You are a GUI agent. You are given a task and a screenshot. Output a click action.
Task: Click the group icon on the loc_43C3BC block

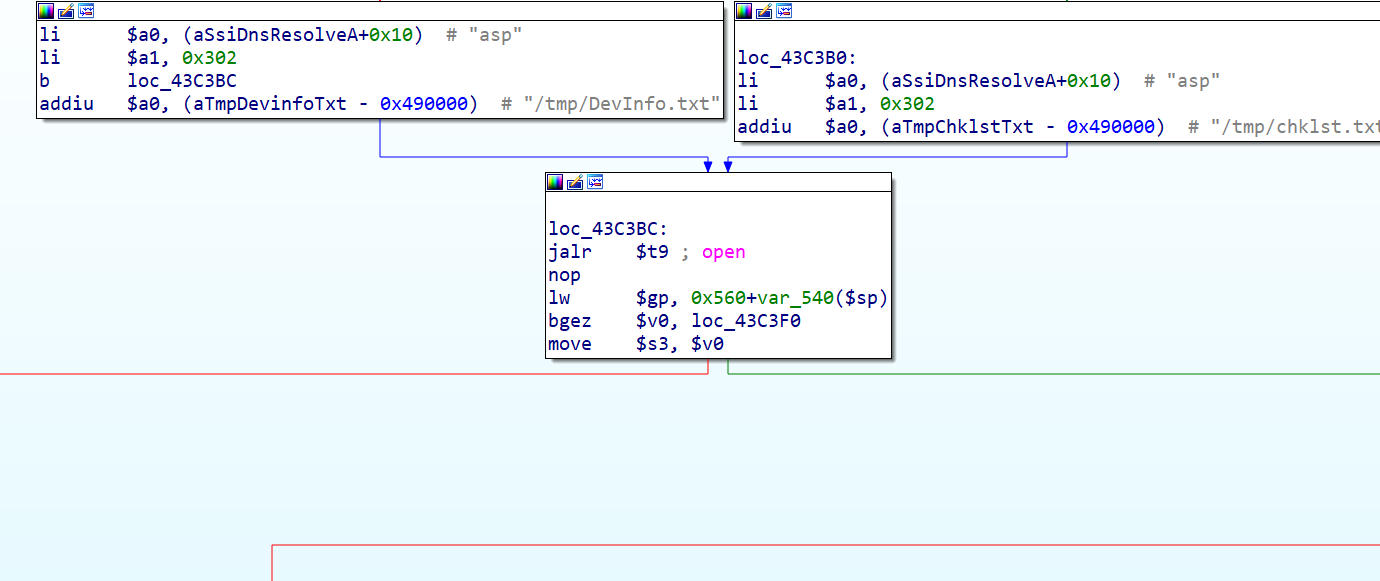tap(595, 182)
